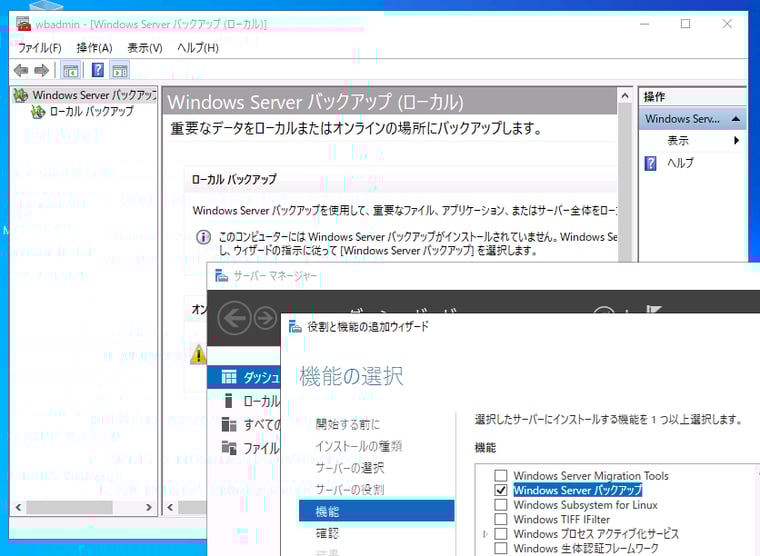Go to 開始する前に wizard step

pos(348,424)
